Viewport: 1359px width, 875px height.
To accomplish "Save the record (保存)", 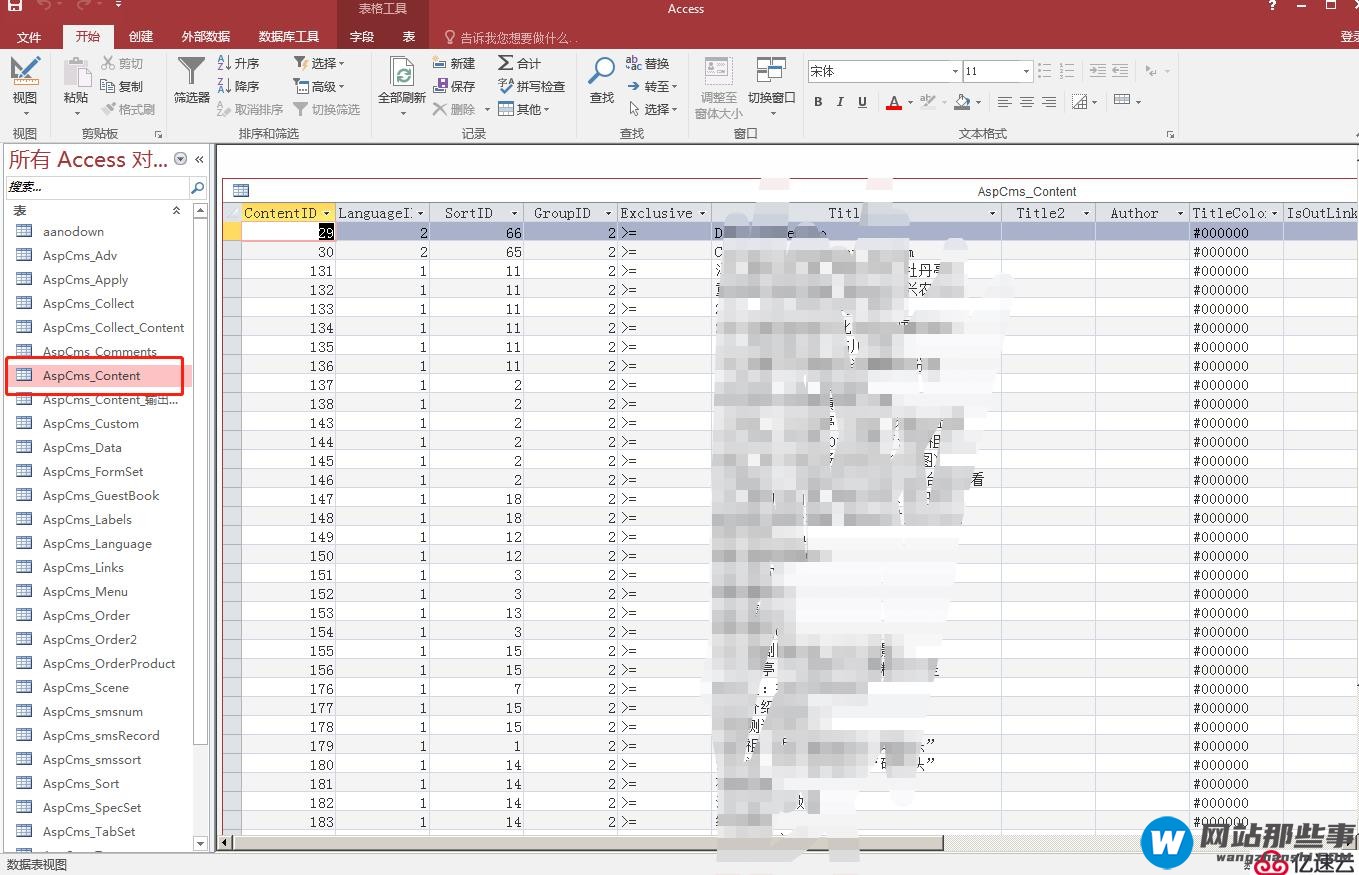I will [x=454, y=86].
